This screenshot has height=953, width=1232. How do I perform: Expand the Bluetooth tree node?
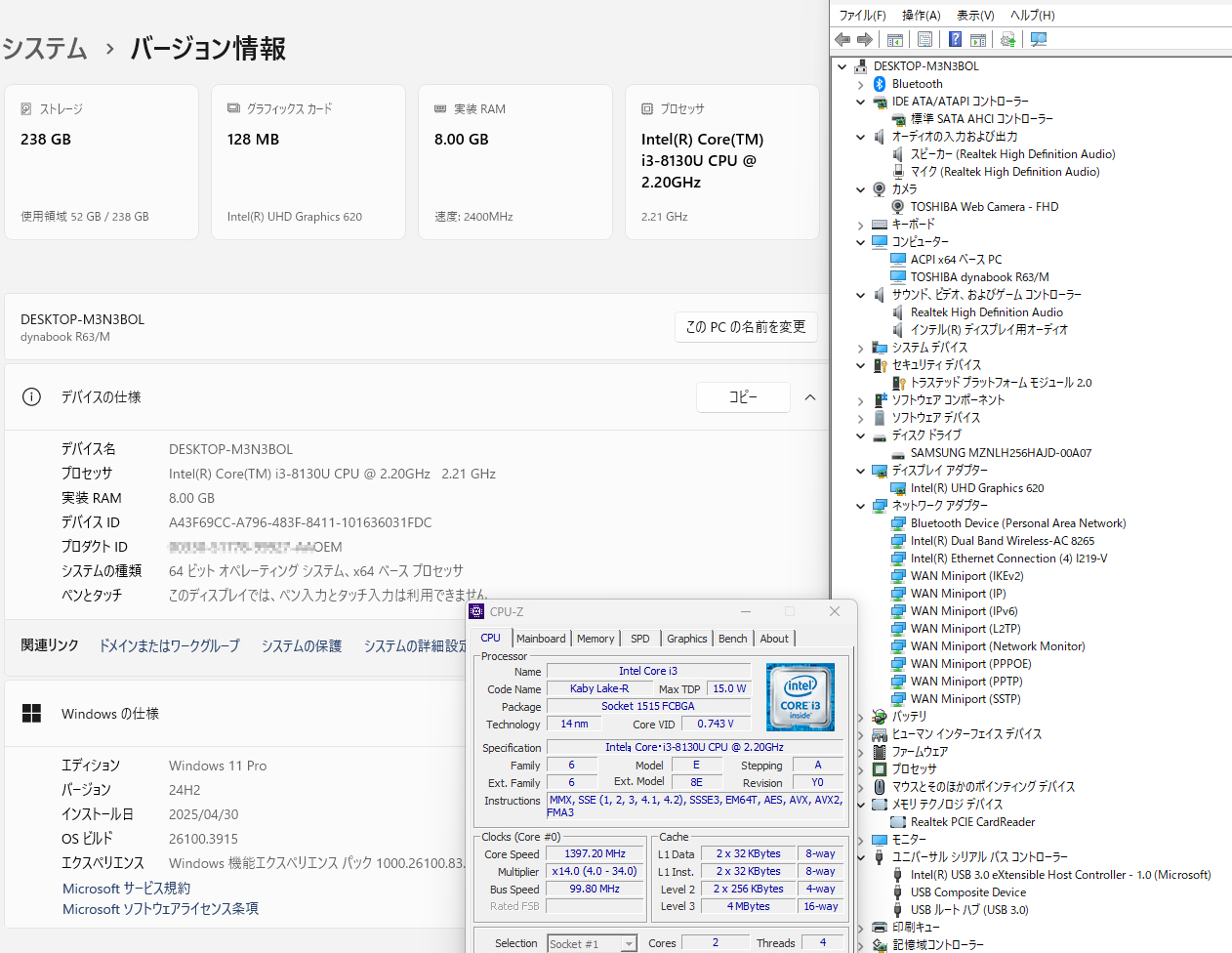(x=861, y=84)
